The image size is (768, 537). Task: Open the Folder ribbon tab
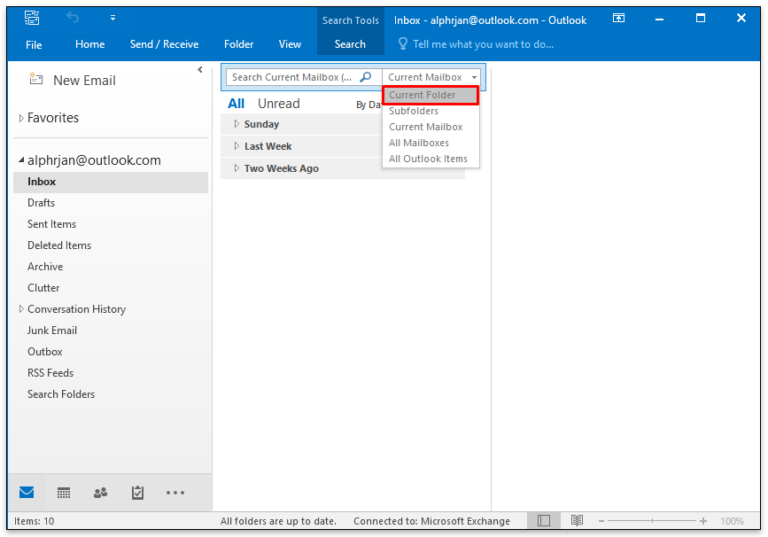239,44
